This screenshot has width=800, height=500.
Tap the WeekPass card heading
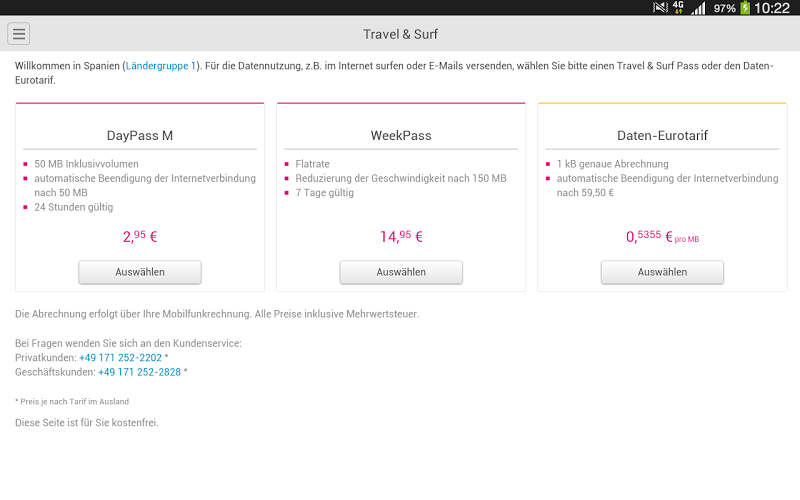(x=401, y=136)
